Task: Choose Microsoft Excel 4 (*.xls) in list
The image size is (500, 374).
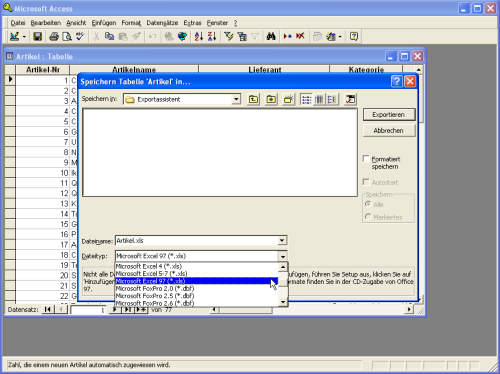Action: (197, 266)
